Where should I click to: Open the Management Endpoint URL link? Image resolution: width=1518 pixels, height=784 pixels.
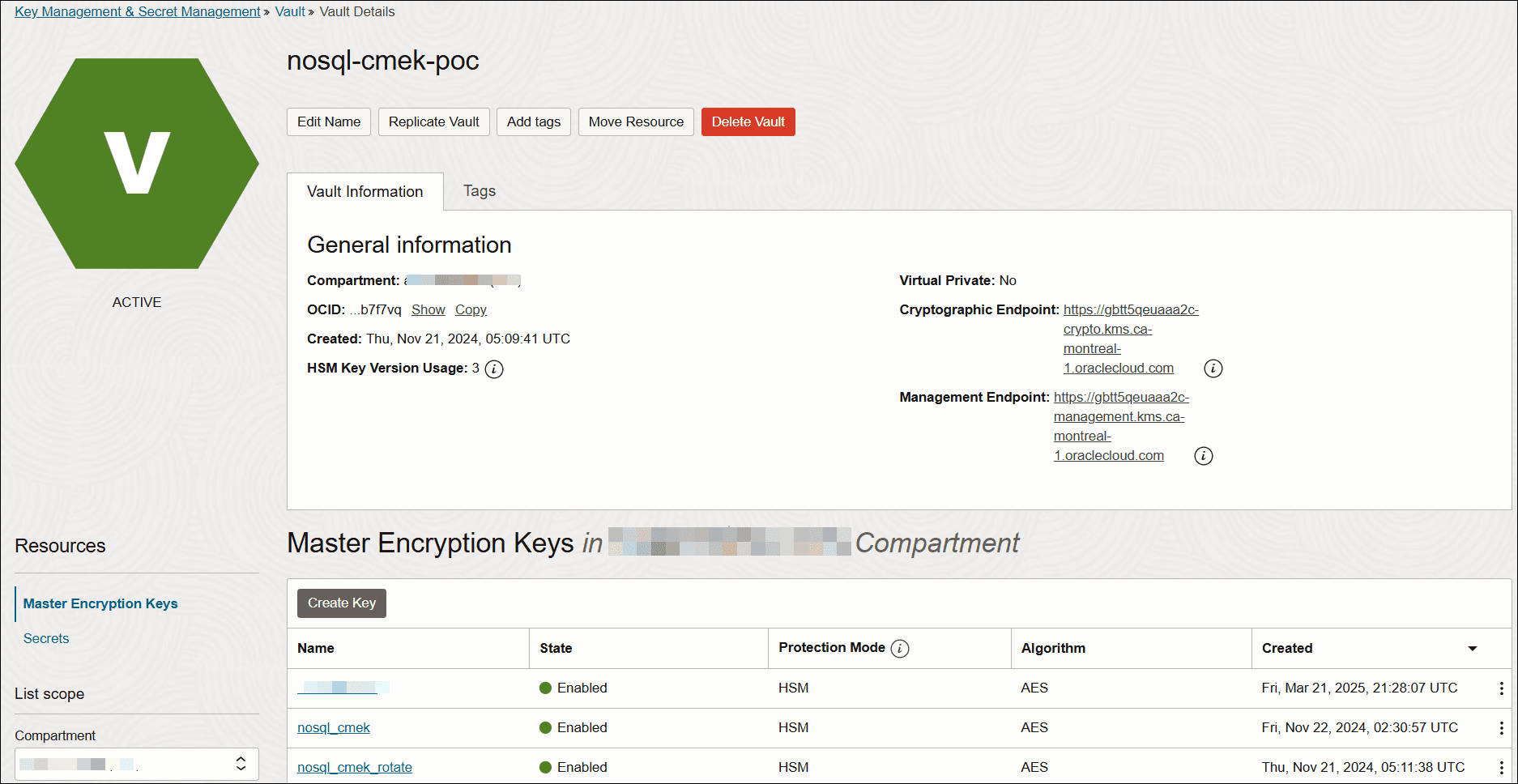pos(1121,426)
